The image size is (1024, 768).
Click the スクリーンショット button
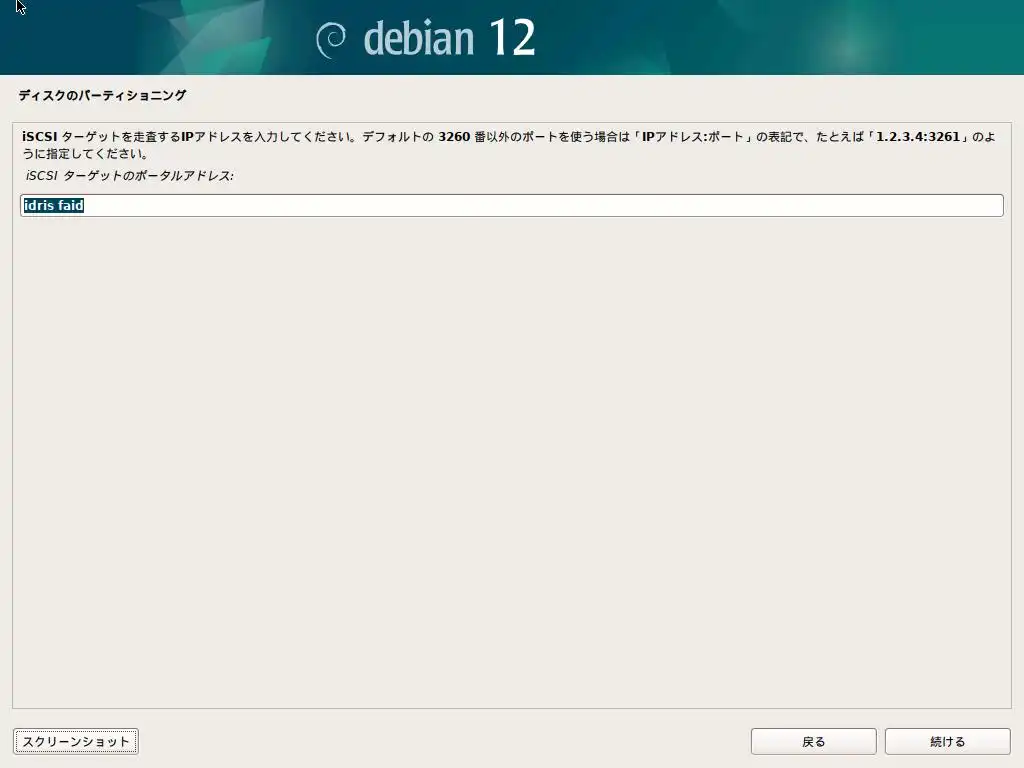click(x=76, y=741)
